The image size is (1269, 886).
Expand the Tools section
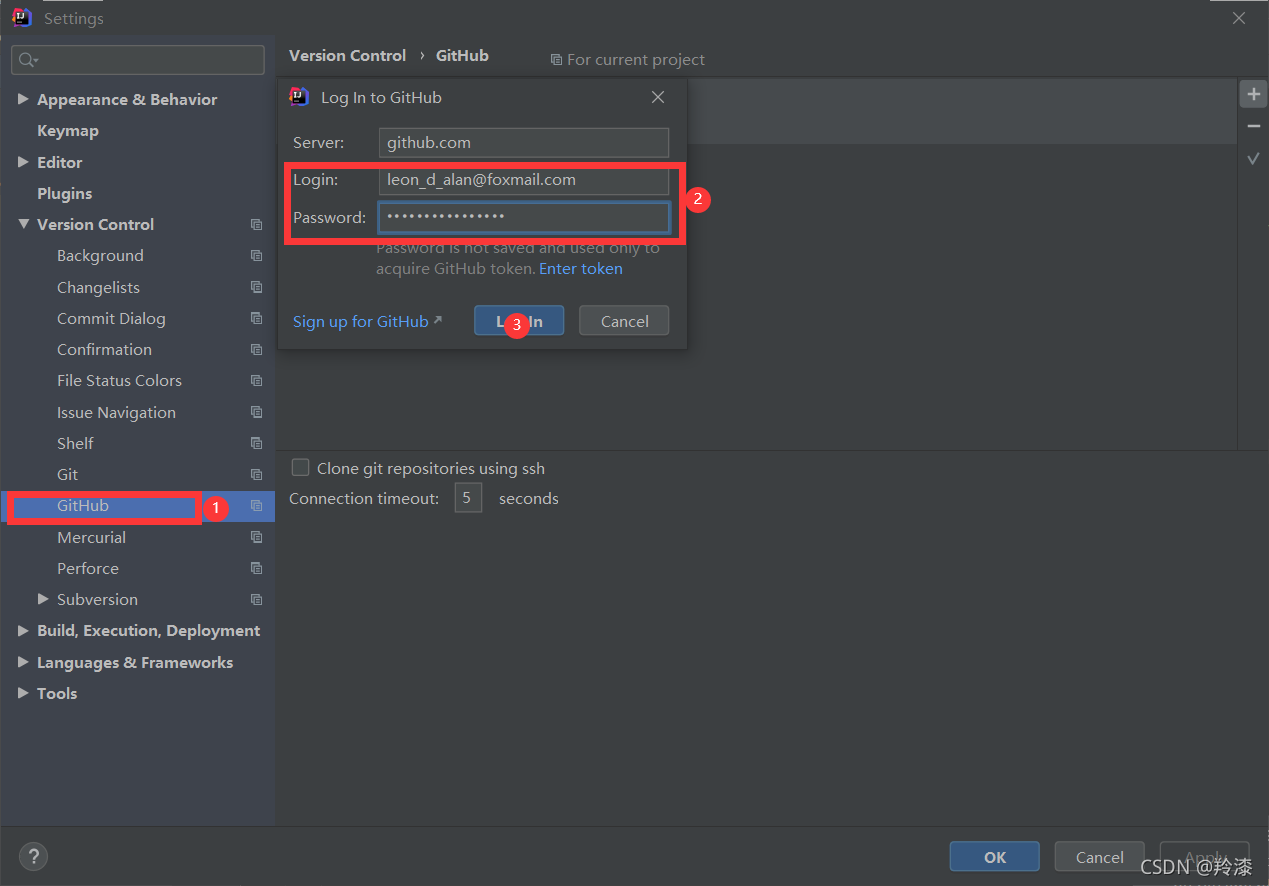[x=23, y=693]
